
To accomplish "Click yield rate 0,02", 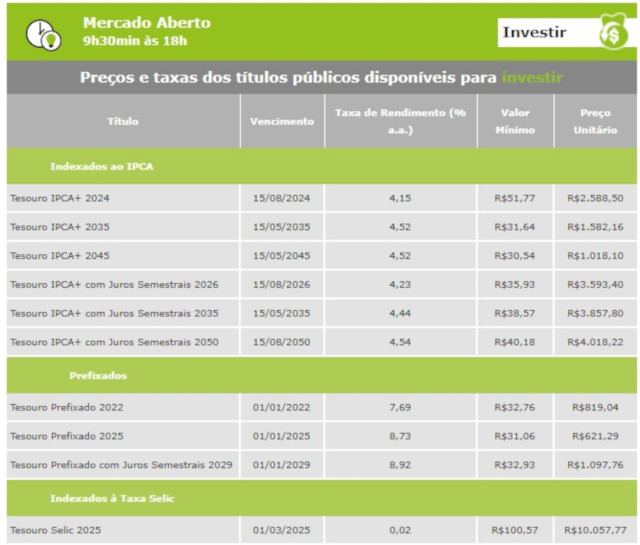I will click(400, 530).
